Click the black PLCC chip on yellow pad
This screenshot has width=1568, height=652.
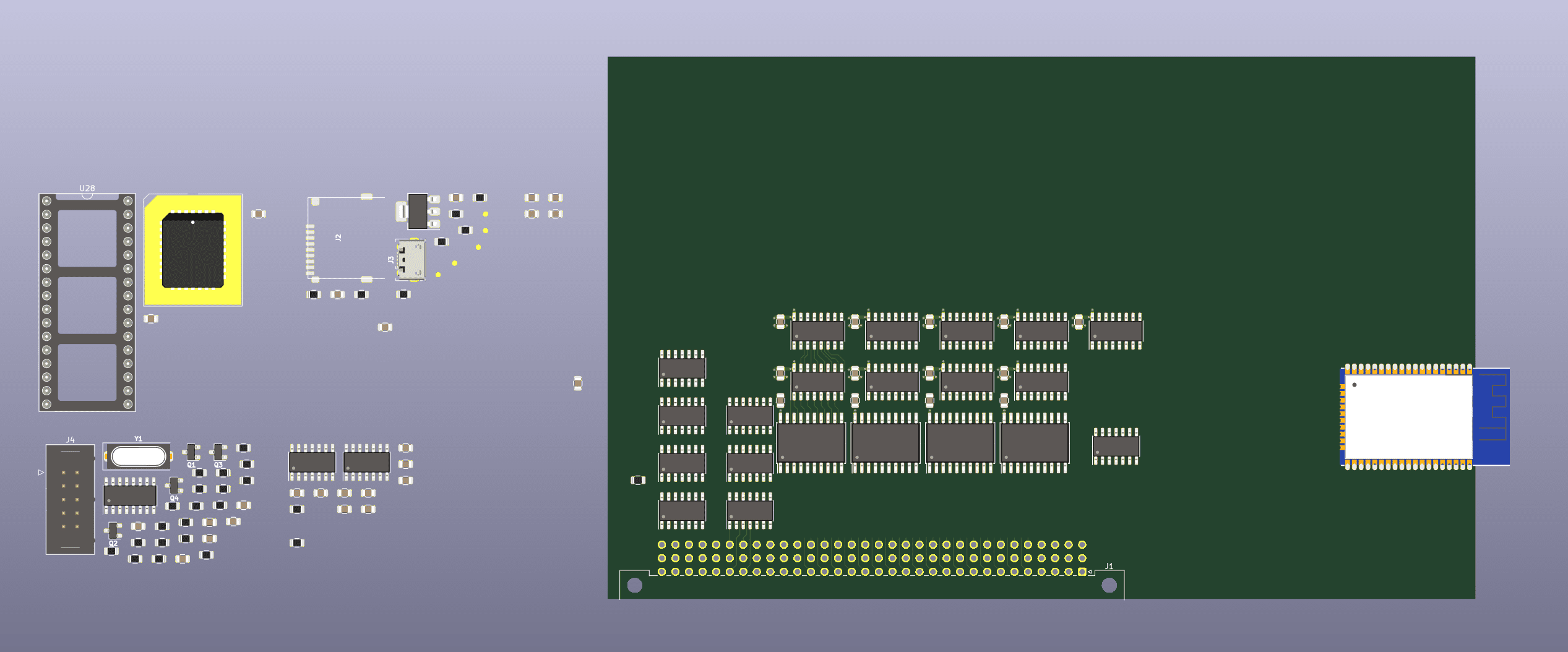[x=193, y=250]
